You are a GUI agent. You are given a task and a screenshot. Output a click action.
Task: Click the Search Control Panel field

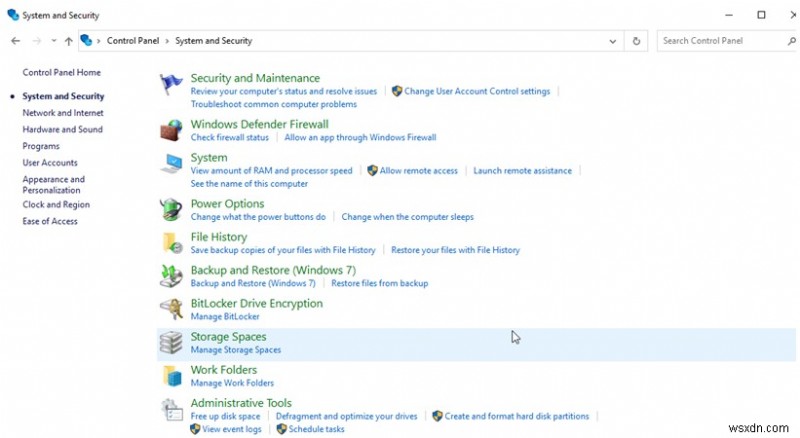[715, 41]
